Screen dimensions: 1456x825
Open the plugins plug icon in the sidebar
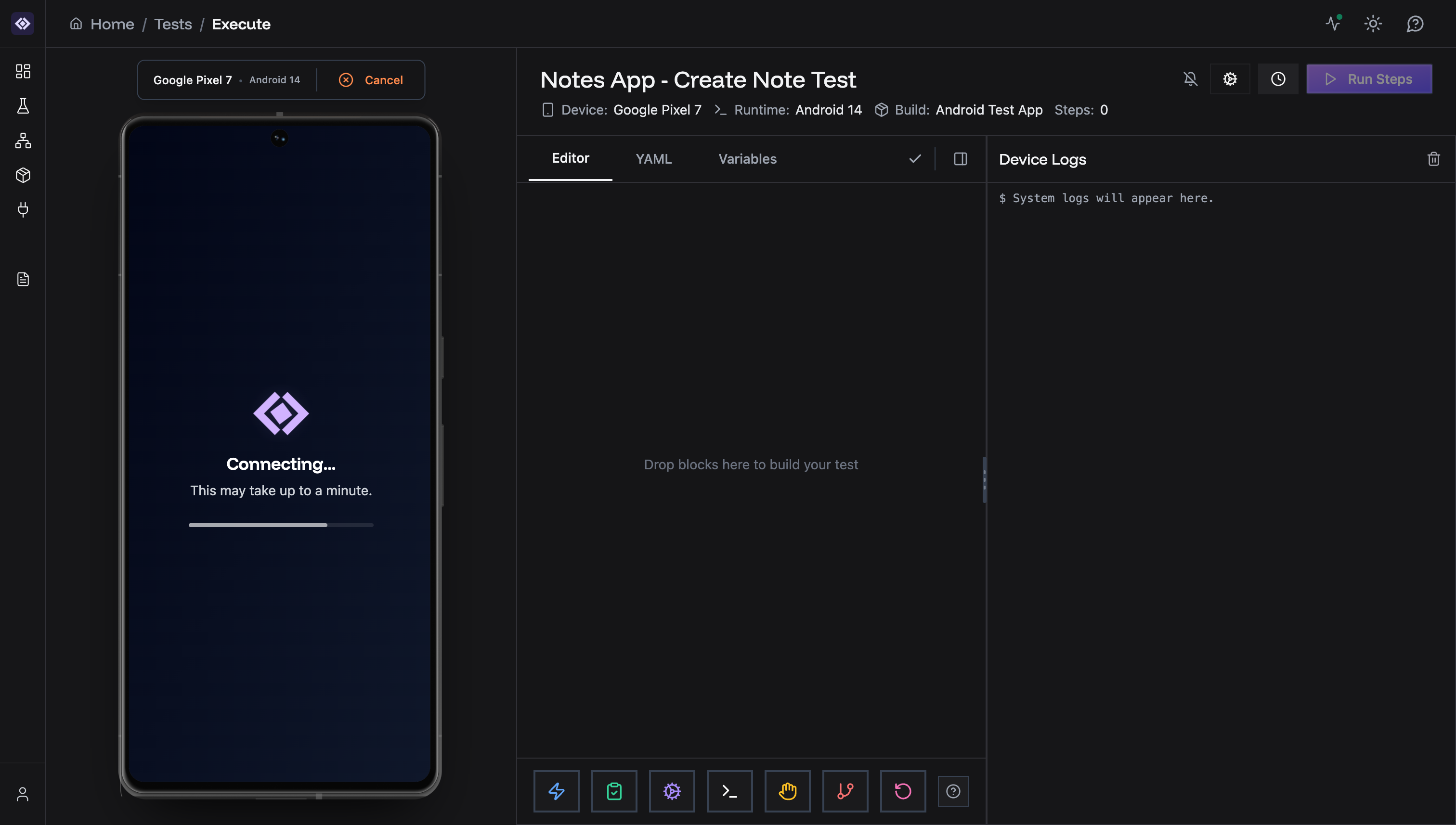(x=23, y=209)
